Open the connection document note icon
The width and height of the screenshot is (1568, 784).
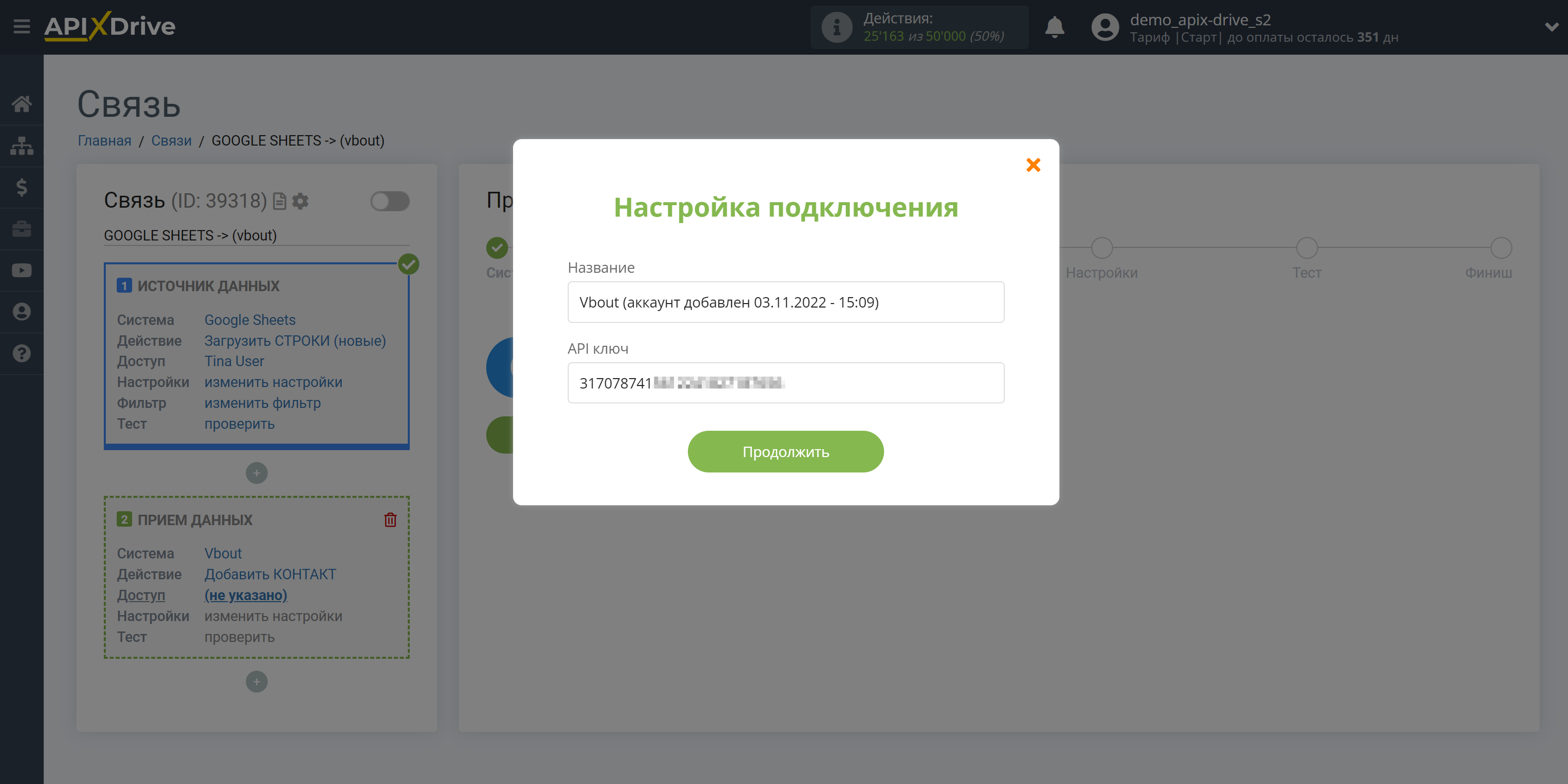point(280,201)
